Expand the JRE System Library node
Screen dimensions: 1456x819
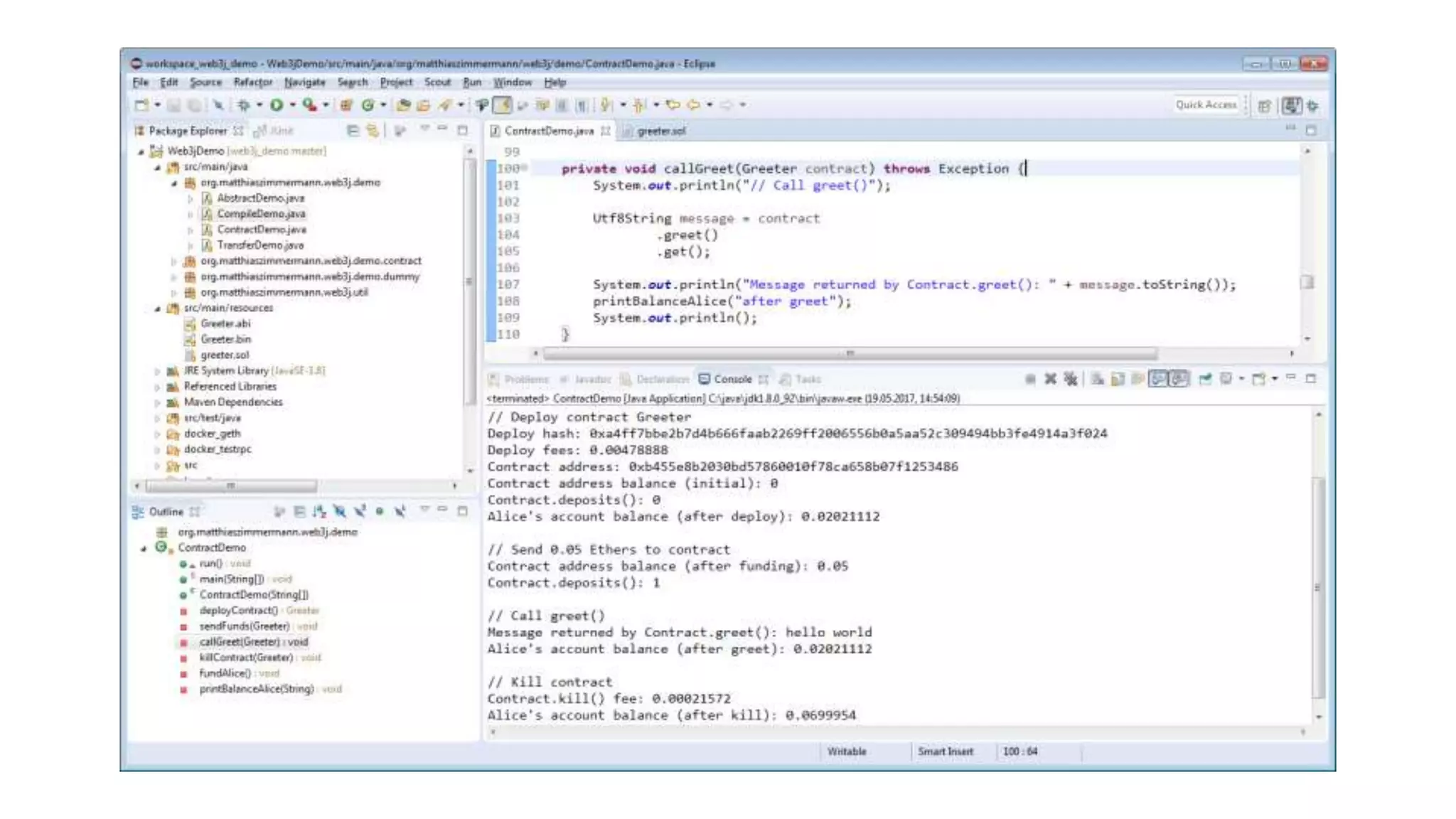click(157, 371)
